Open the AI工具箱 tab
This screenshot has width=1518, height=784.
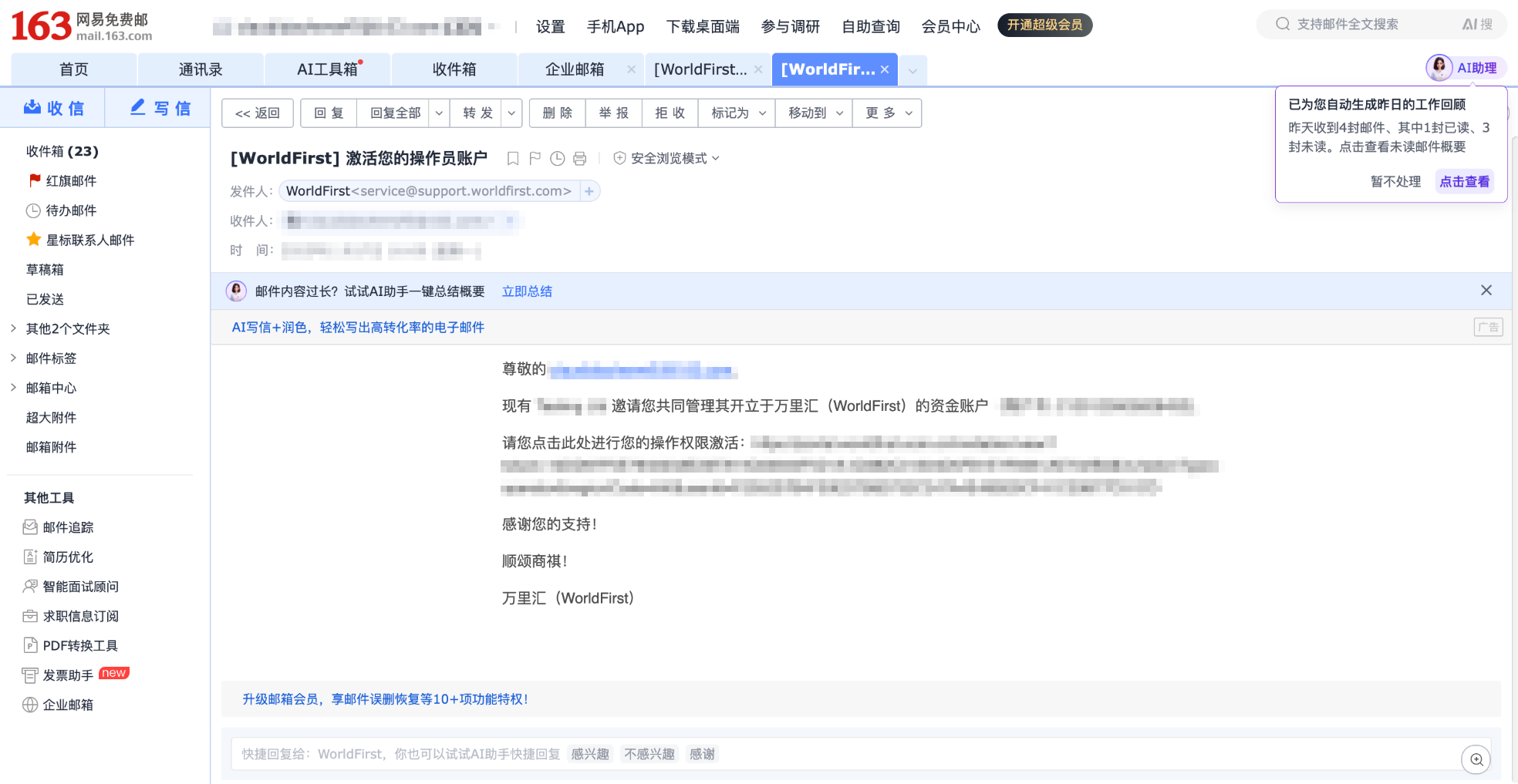(x=328, y=69)
